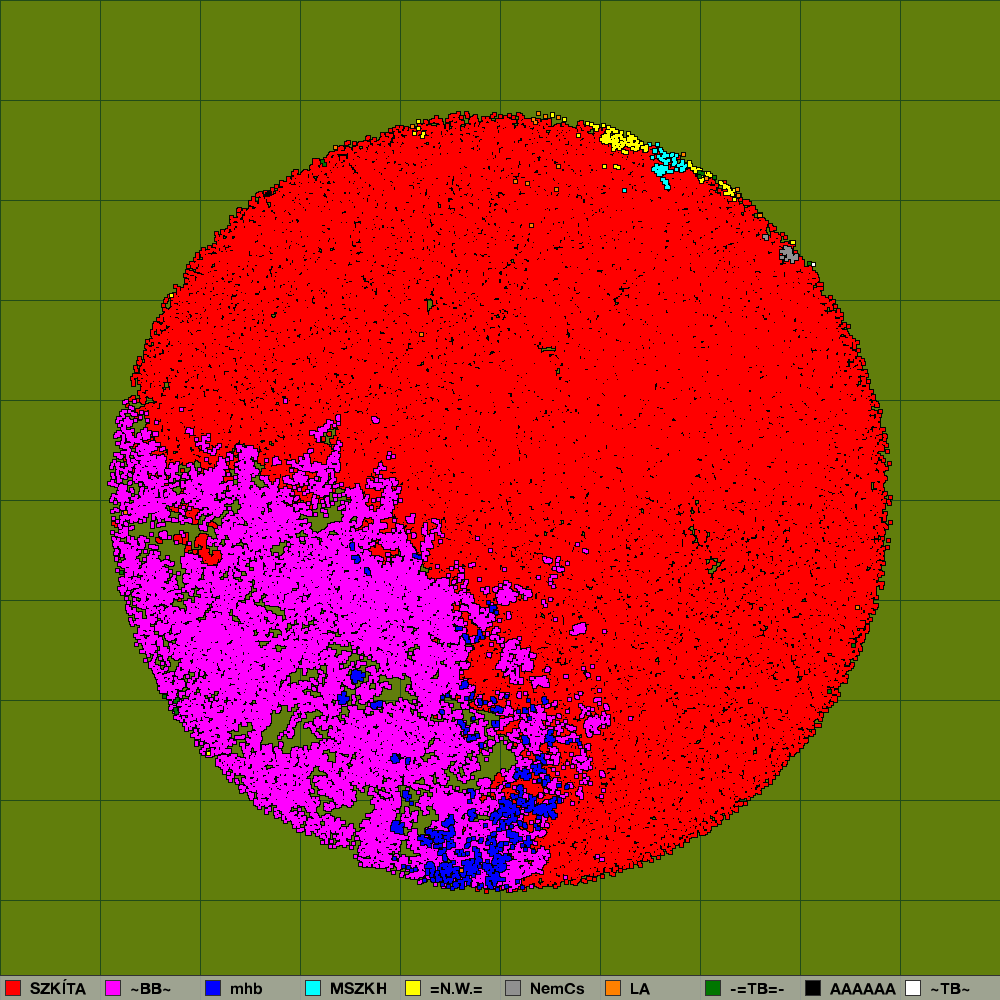
Task: Click the orange LA legend swatch
Action: click(x=613, y=988)
